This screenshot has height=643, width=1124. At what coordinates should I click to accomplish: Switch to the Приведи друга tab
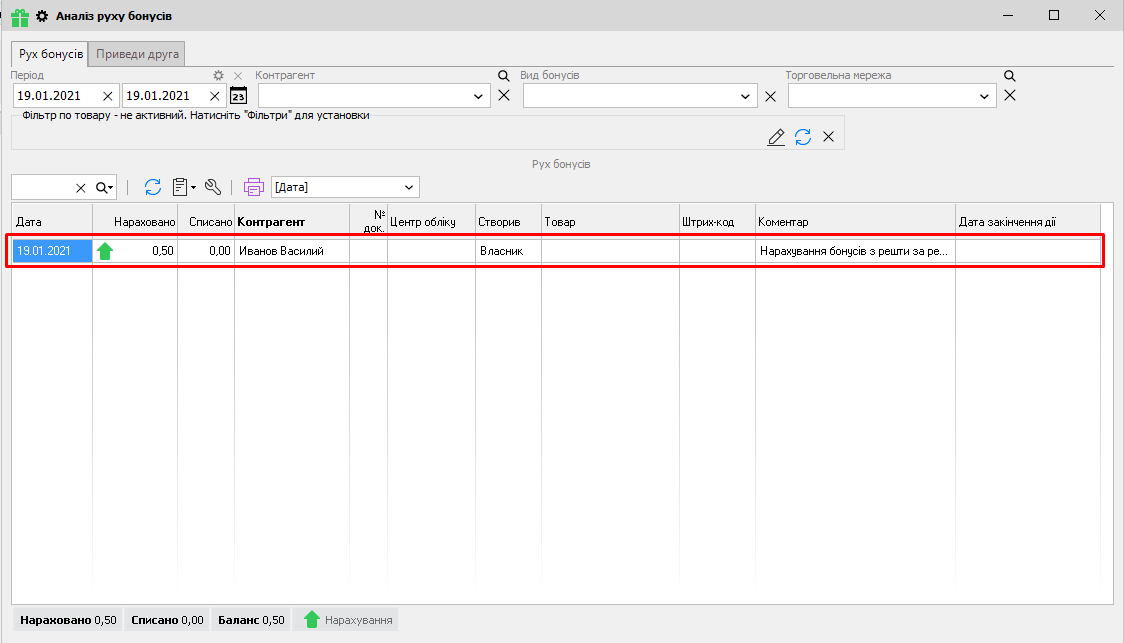137,54
